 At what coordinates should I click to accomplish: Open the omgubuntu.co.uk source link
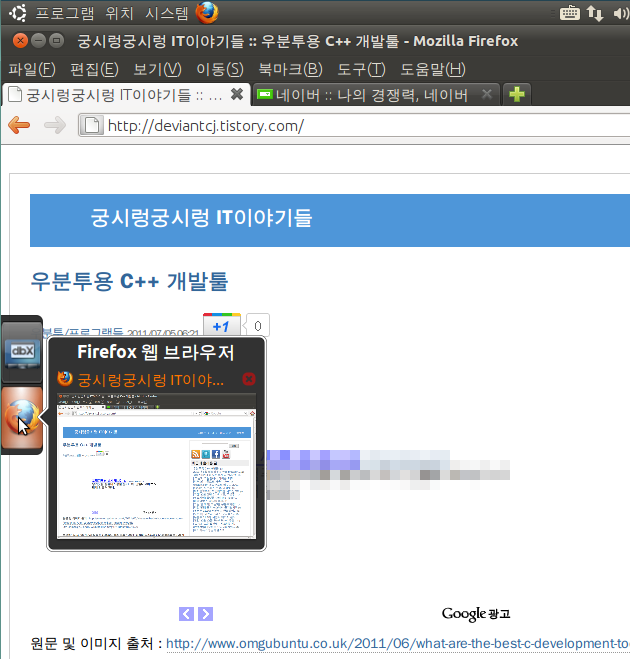[398, 643]
